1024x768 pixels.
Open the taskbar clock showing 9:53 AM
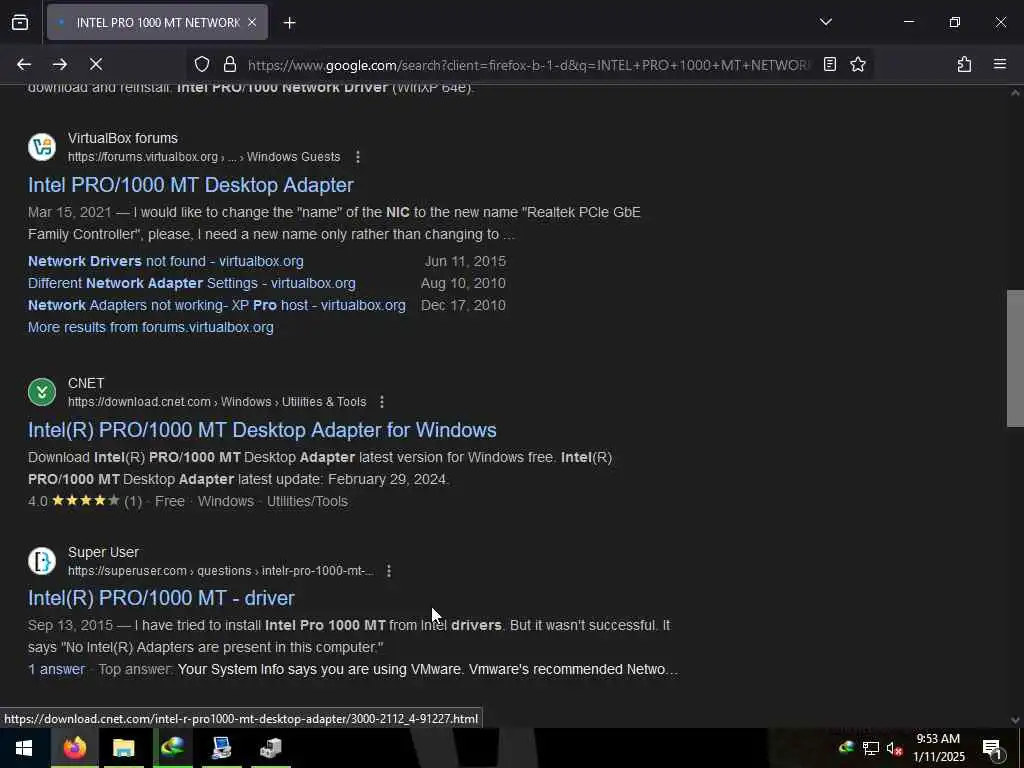point(938,748)
